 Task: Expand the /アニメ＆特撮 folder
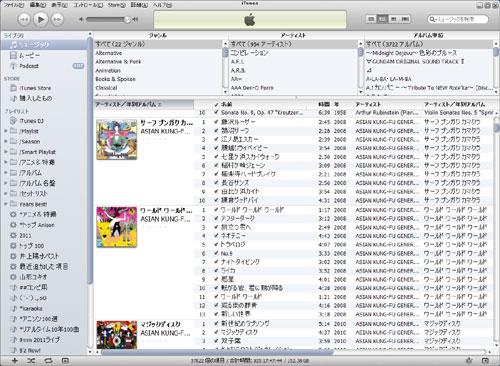pyautogui.click(x=6, y=162)
